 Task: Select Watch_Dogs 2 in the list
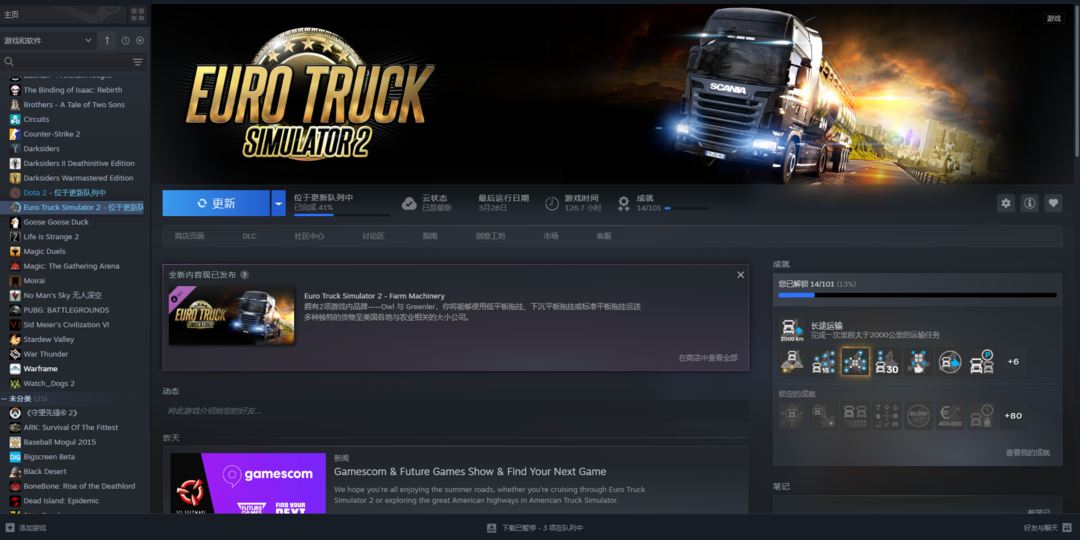[49, 384]
